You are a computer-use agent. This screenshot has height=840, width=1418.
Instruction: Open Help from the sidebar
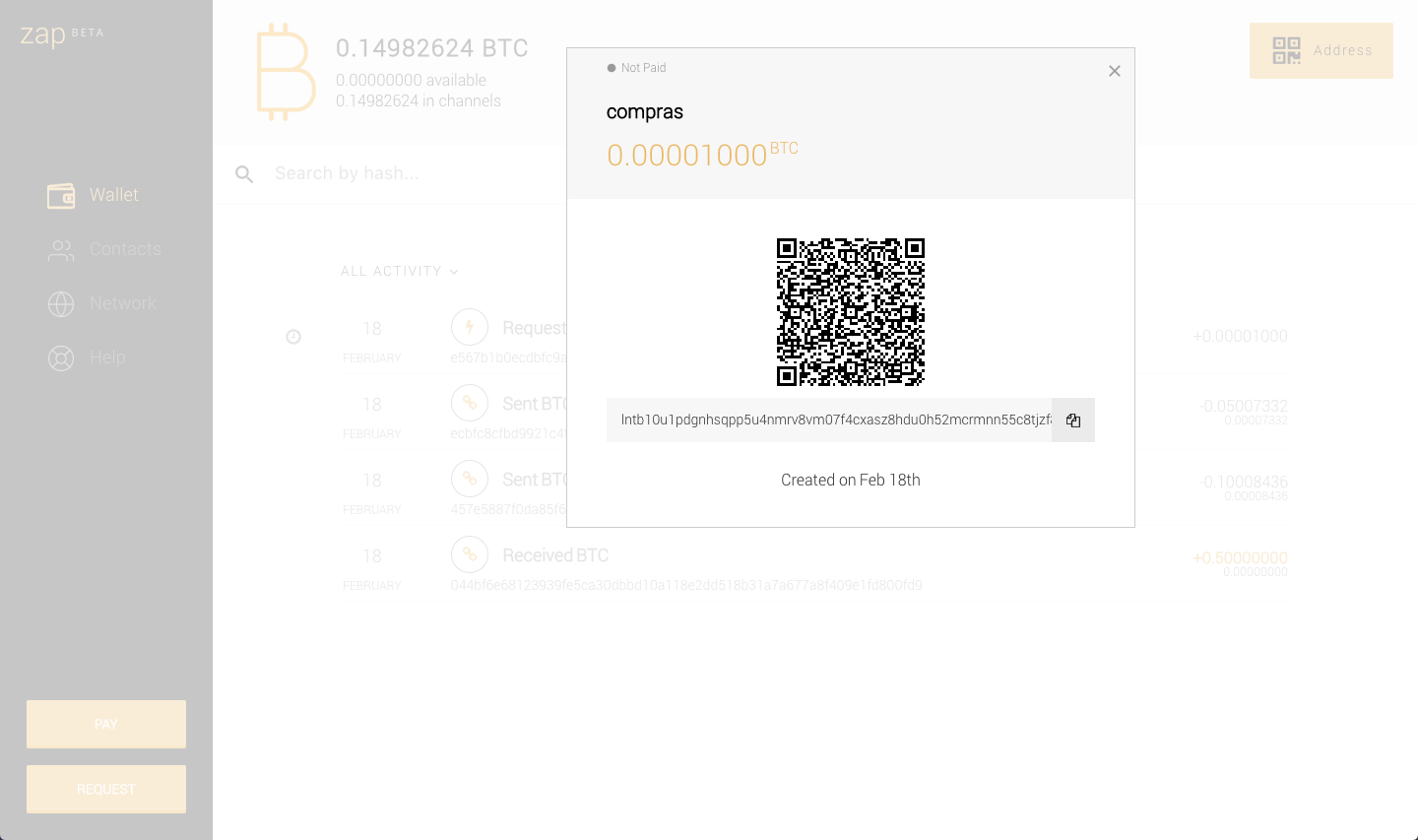tap(87, 358)
